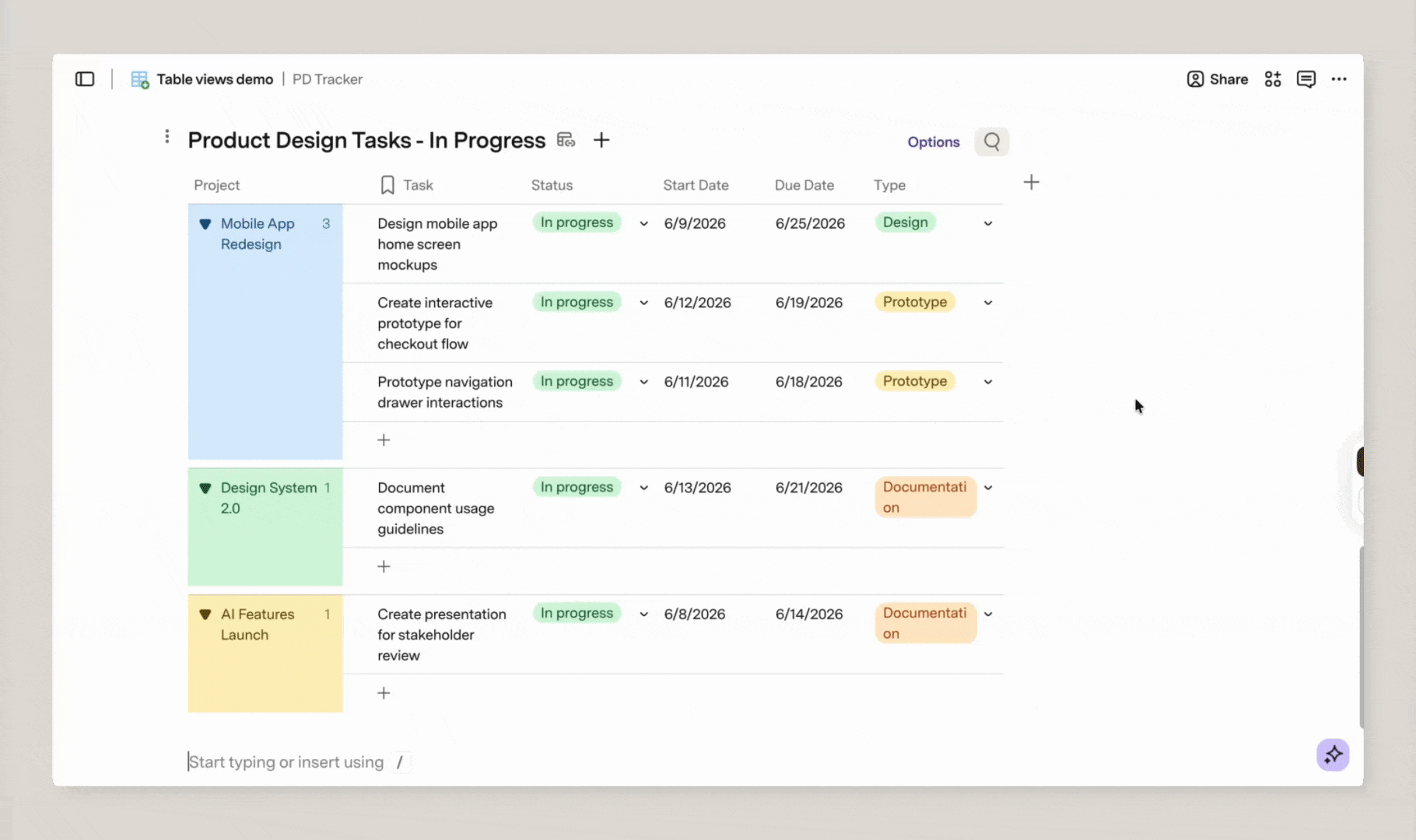Viewport: 1416px width, 840px height.
Task: Open the apps grid icon near Share
Action: [x=1273, y=79]
